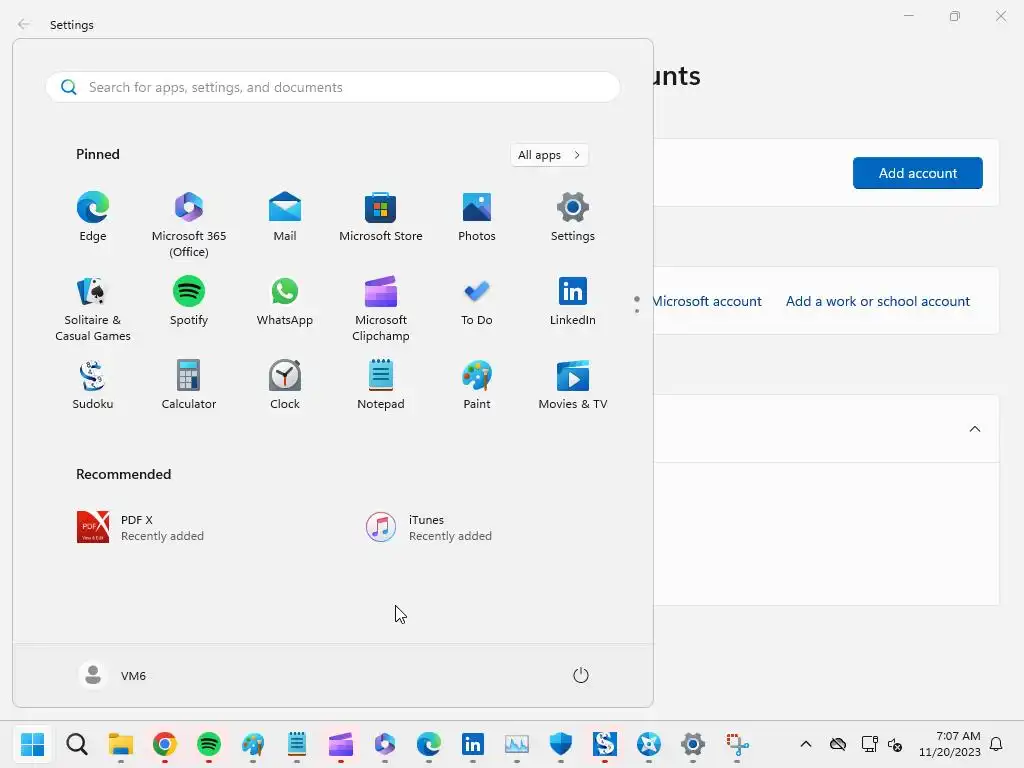The width and height of the screenshot is (1024, 768).
Task: Open recently added PDF X
Action: point(140,527)
